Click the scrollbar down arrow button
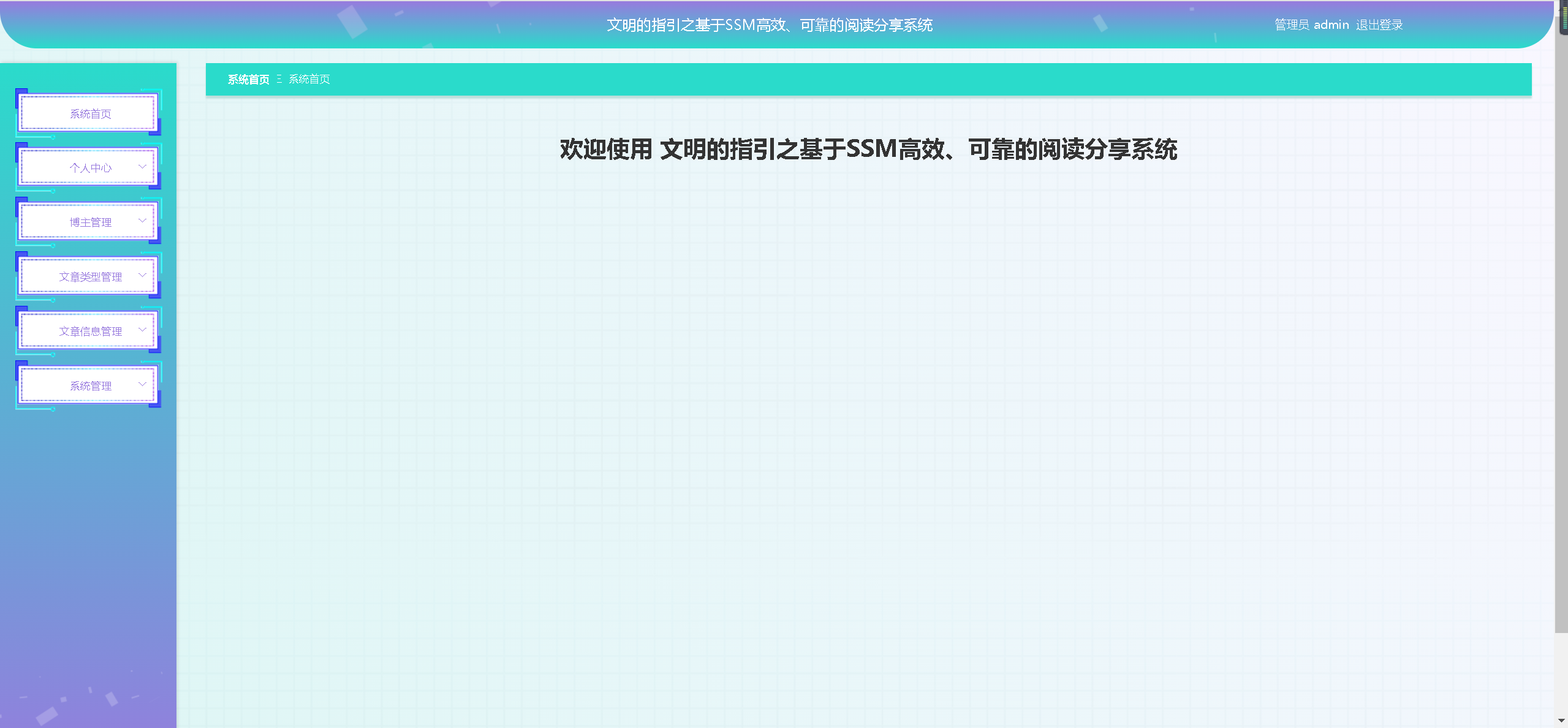The width and height of the screenshot is (1568, 728). click(x=1561, y=721)
